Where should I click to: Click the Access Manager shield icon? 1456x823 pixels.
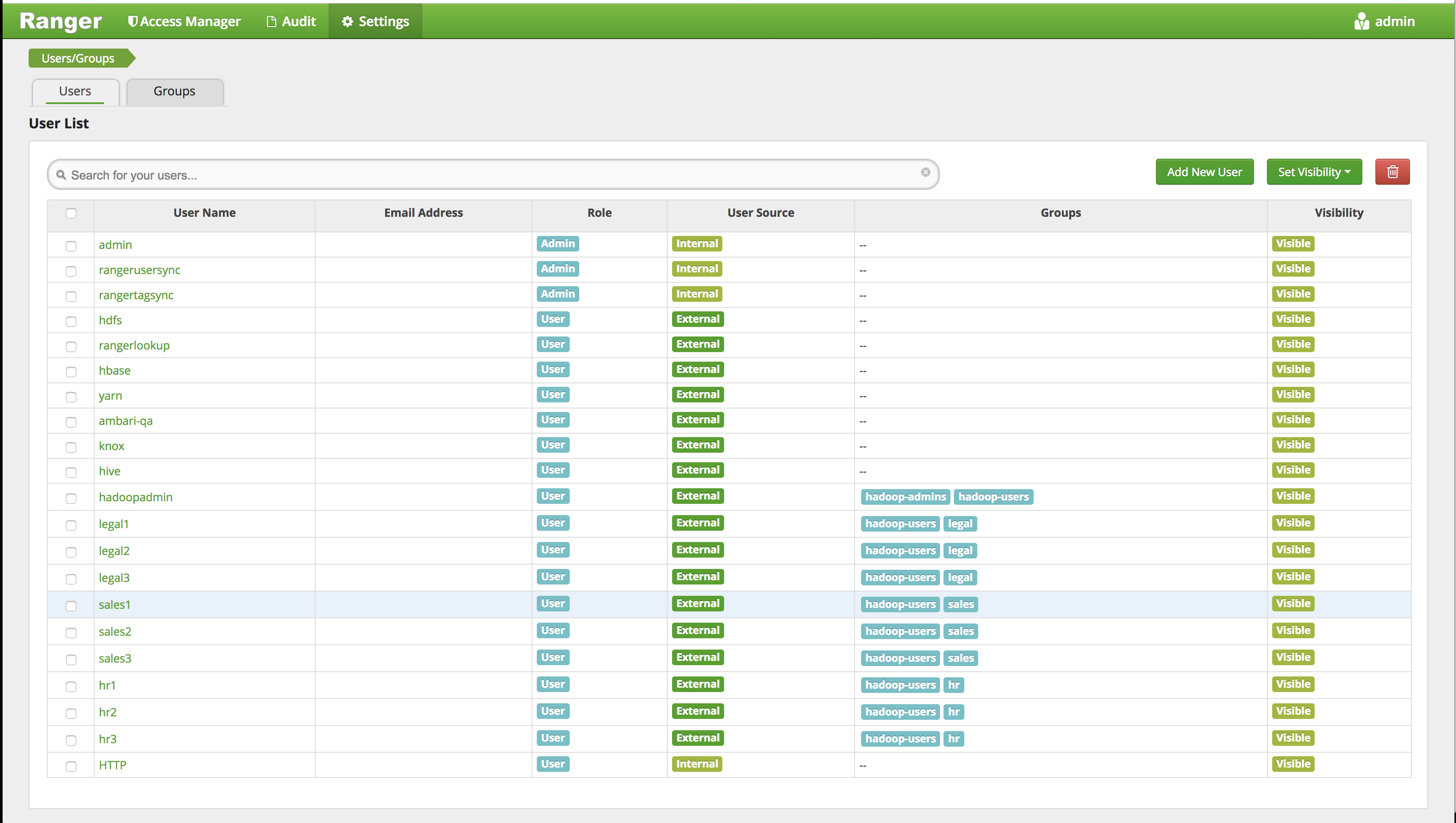click(x=132, y=22)
